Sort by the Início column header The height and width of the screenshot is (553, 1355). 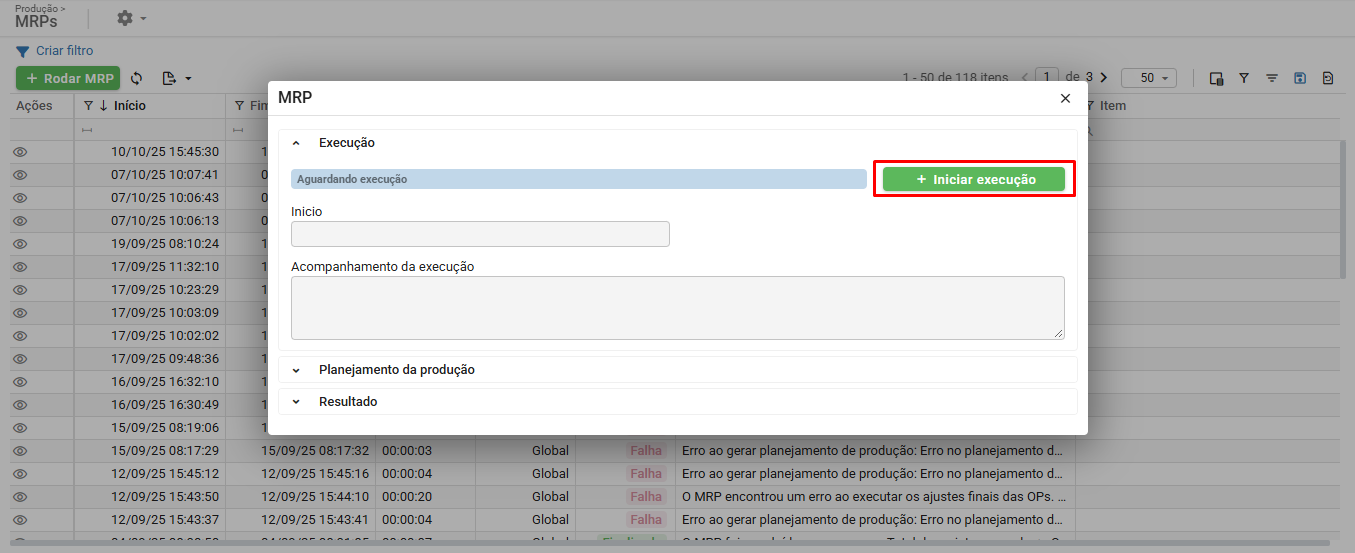[x=130, y=106]
